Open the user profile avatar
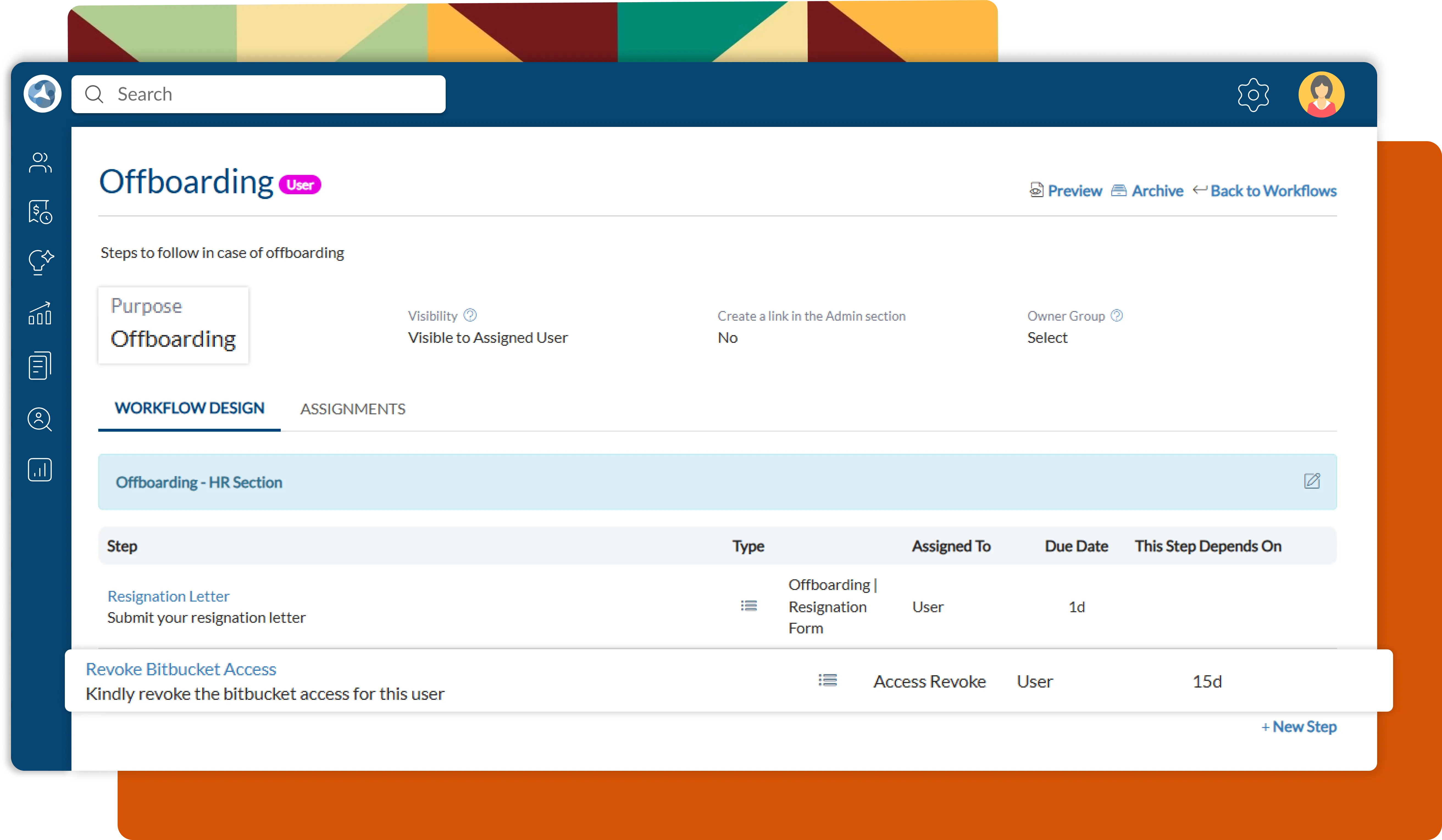Viewport: 1442px width, 840px height. (1321, 94)
